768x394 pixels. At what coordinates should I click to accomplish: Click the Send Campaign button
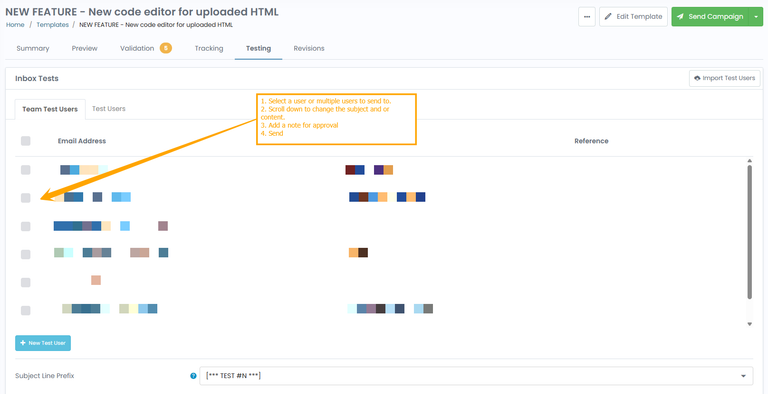coord(710,17)
